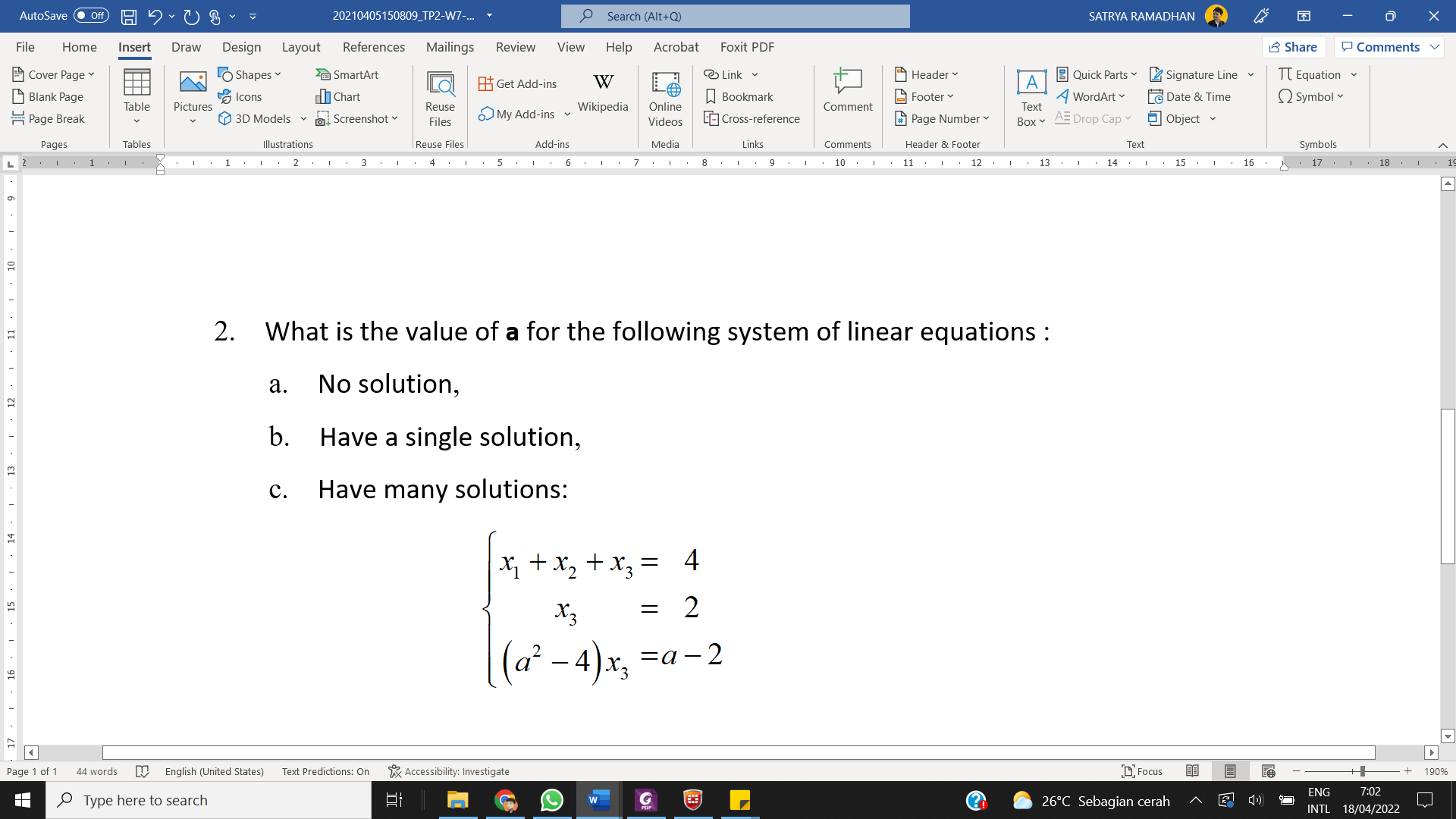
Task: Insert a Bookmark
Action: [x=739, y=96]
